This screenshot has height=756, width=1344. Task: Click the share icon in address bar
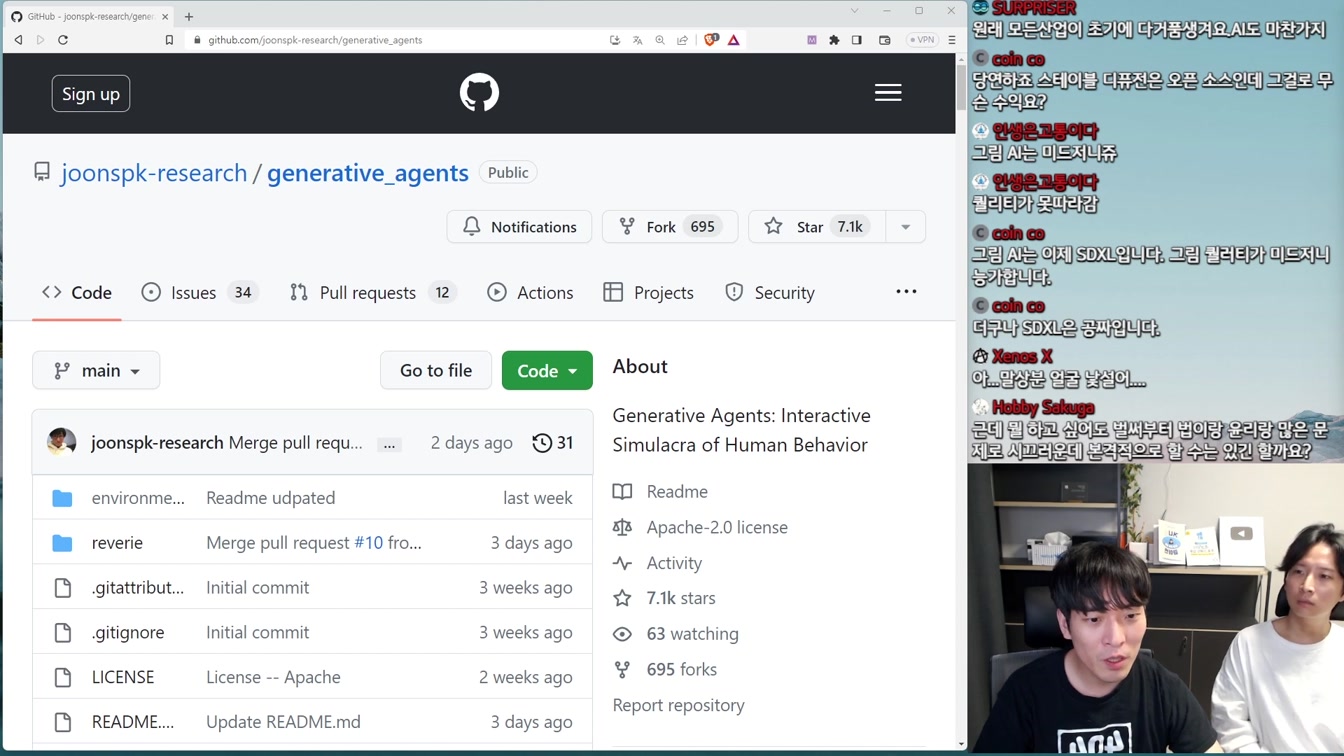coord(683,40)
